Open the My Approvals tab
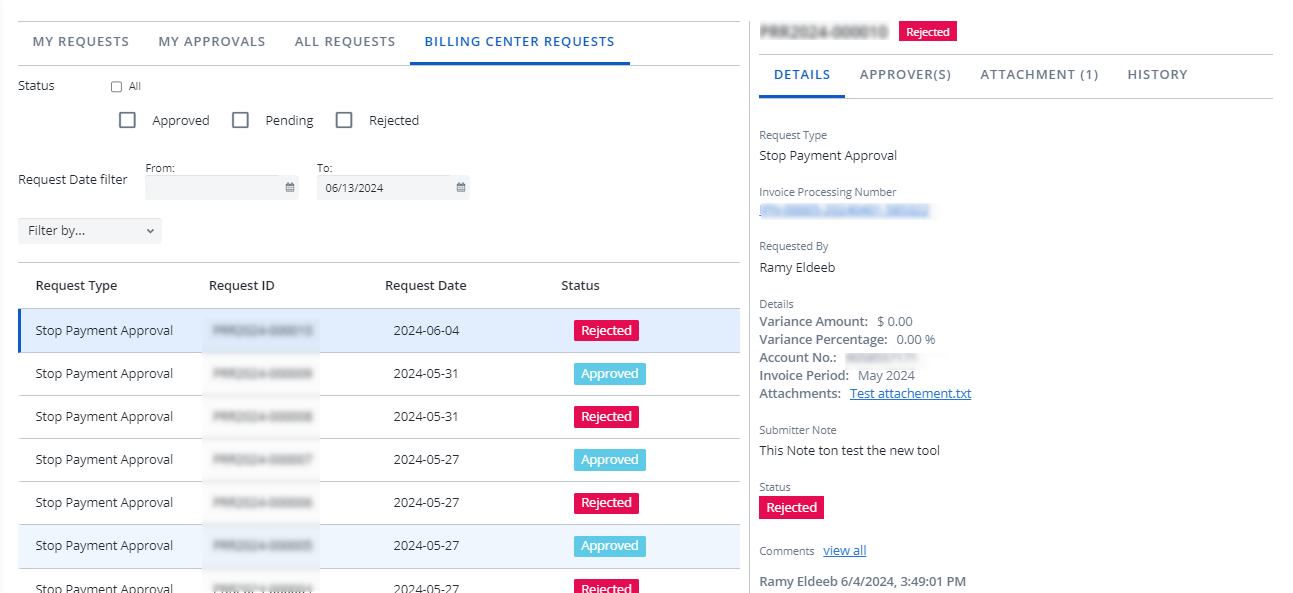 (x=212, y=42)
